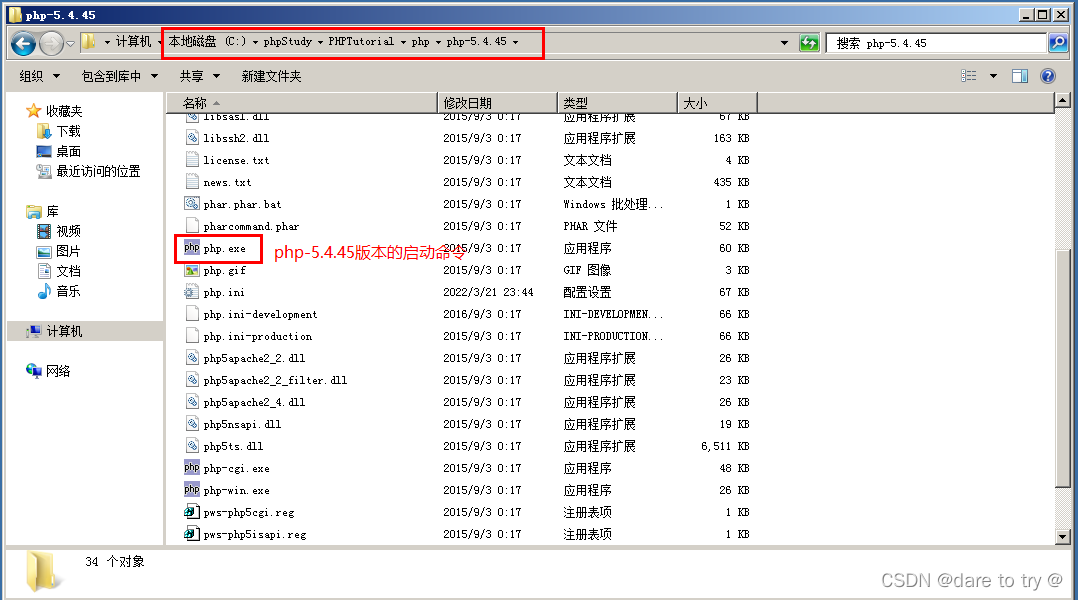Select the php.gif image file
Screen dimensions: 1078x600
pyautogui.click(x=224, y=270)
